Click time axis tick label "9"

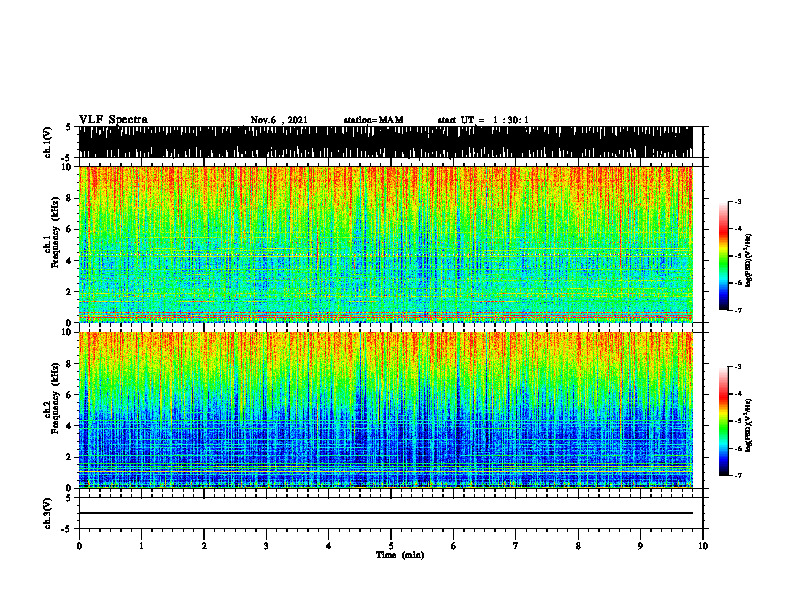[640, 546]
